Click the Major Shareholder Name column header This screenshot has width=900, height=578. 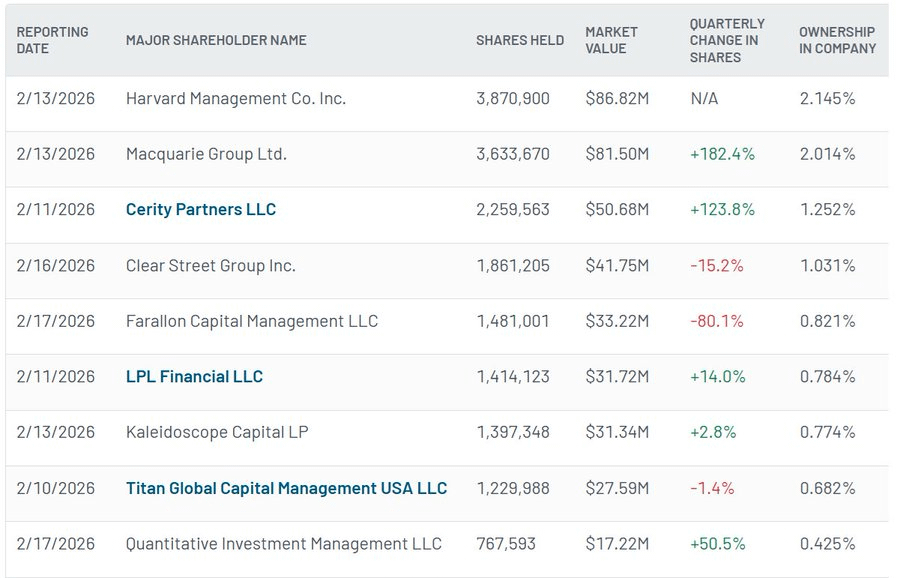tap(216, 40)
